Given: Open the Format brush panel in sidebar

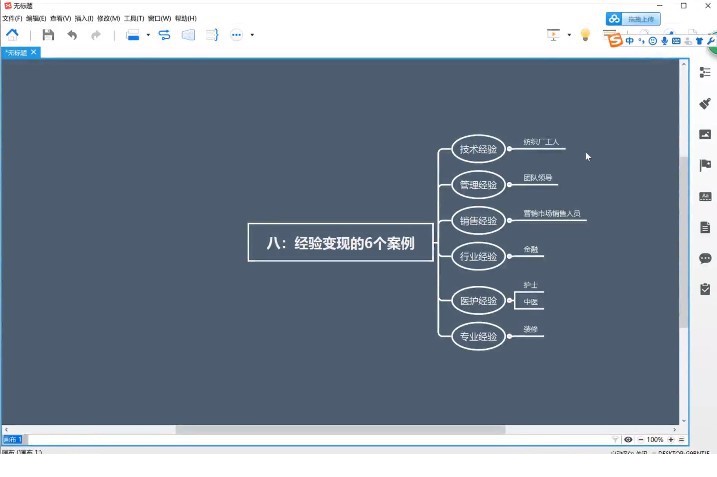Looking at the screenshot, I should point(705,103).
